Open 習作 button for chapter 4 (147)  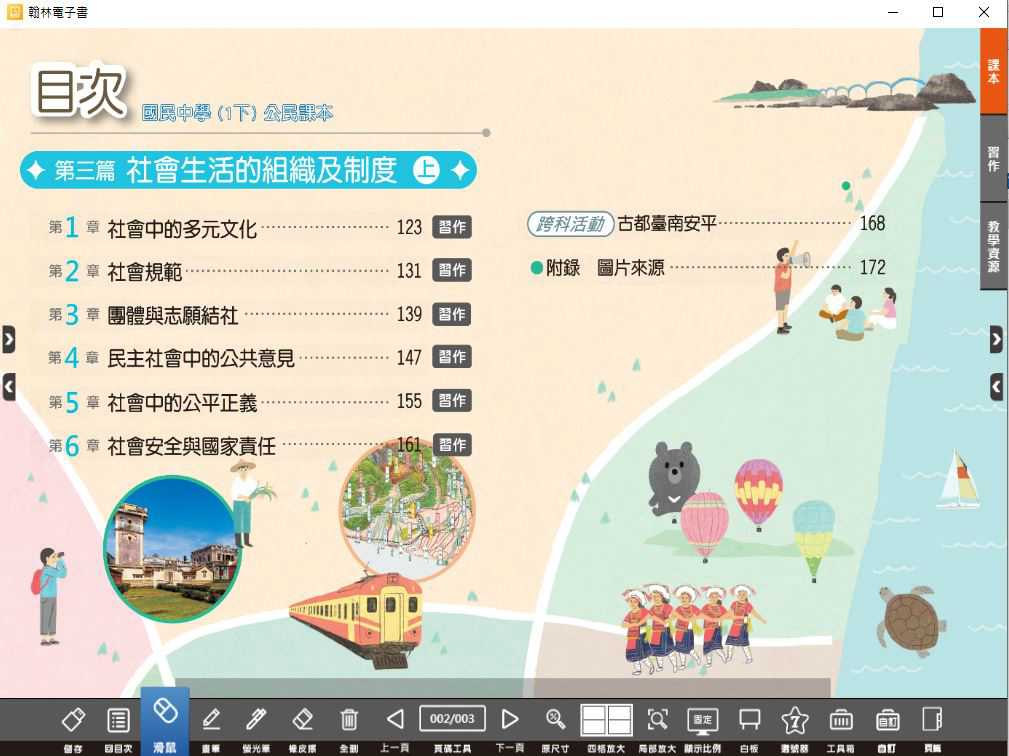[x=452, y=357]
